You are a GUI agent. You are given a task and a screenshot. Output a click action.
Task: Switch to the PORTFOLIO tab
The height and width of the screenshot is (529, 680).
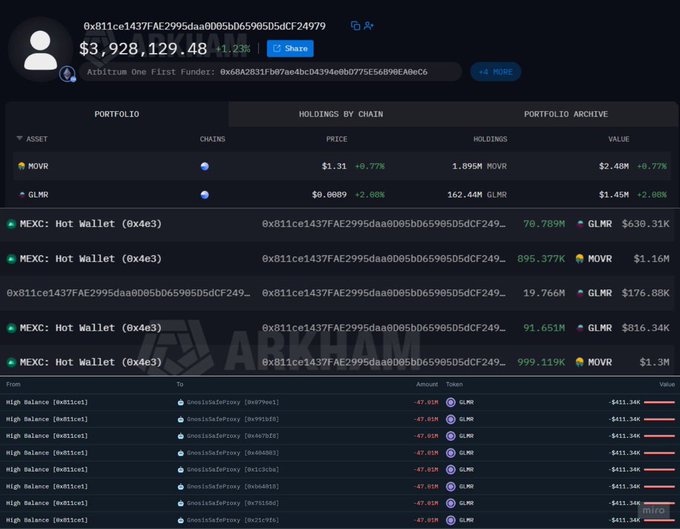point(117,114)
